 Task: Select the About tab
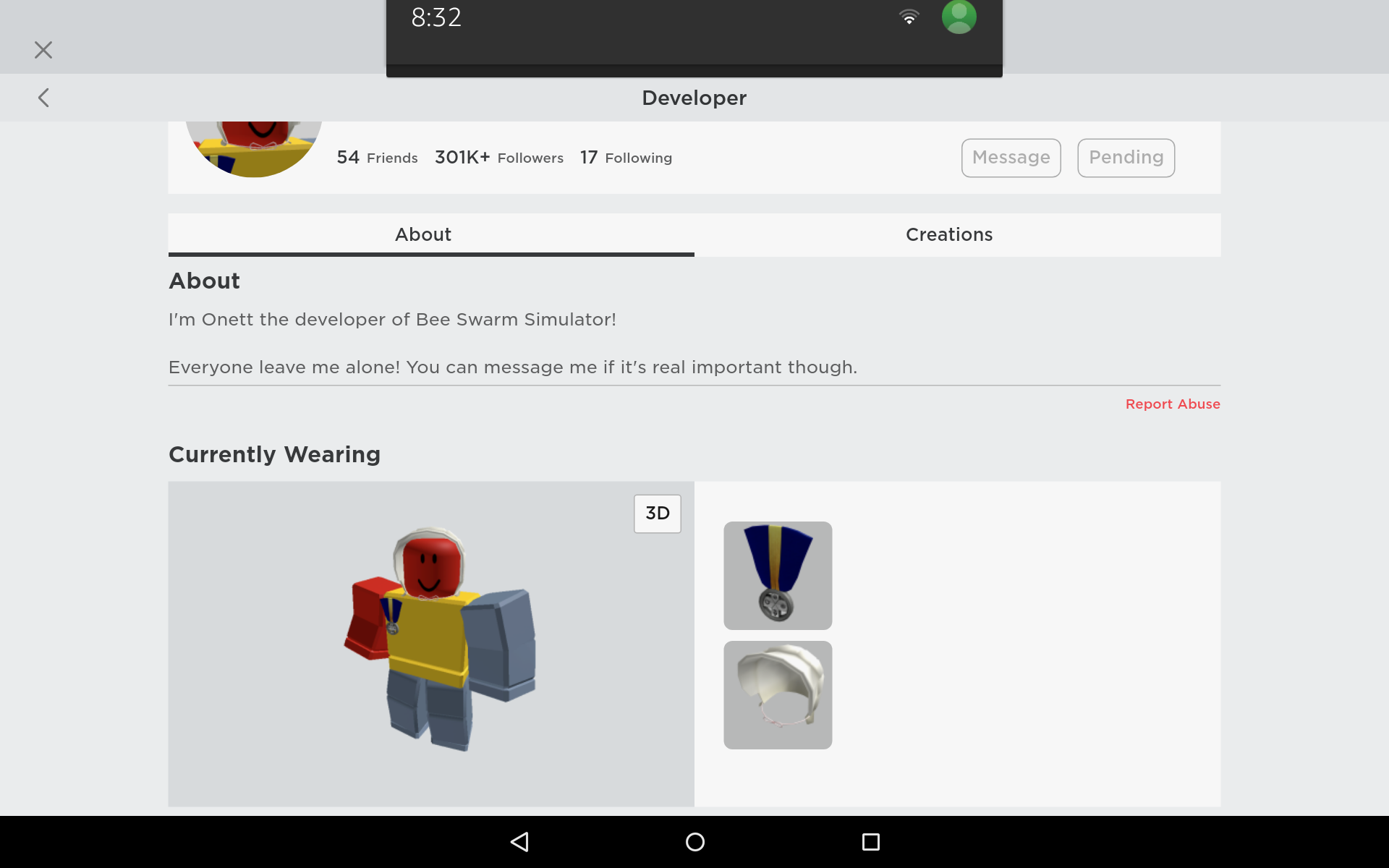[423, 234]
